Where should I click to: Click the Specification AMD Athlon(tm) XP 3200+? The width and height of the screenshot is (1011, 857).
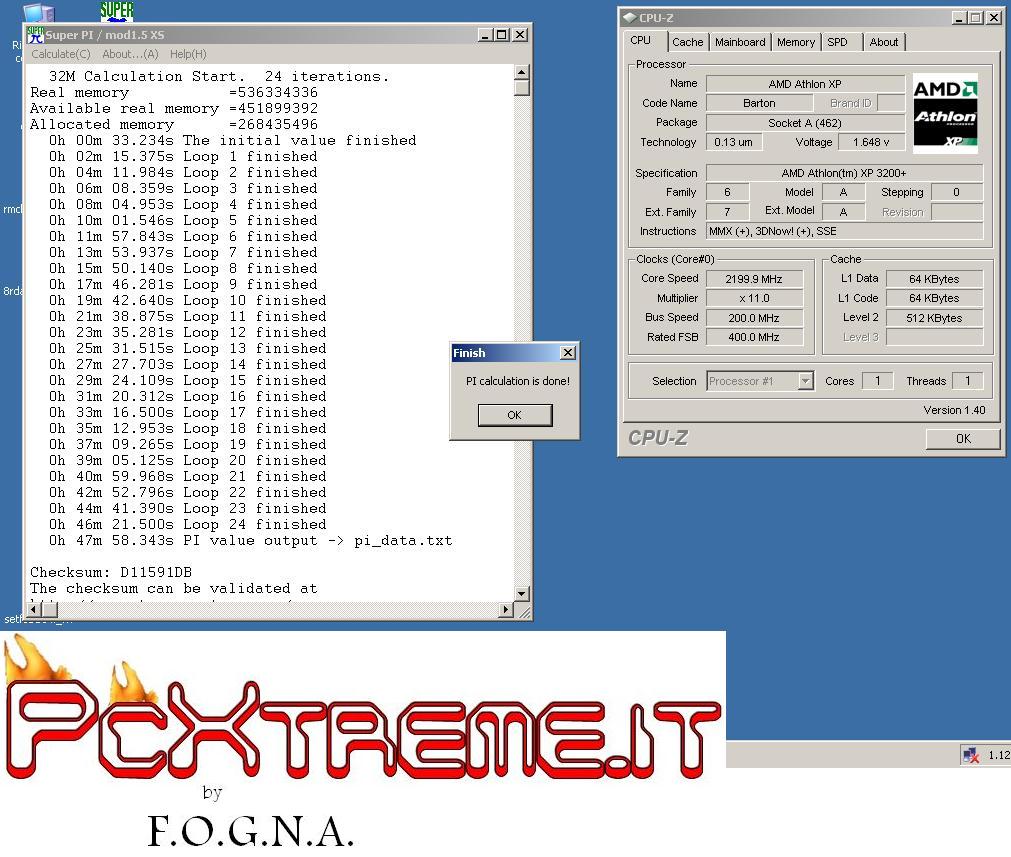tap(844, 173)
